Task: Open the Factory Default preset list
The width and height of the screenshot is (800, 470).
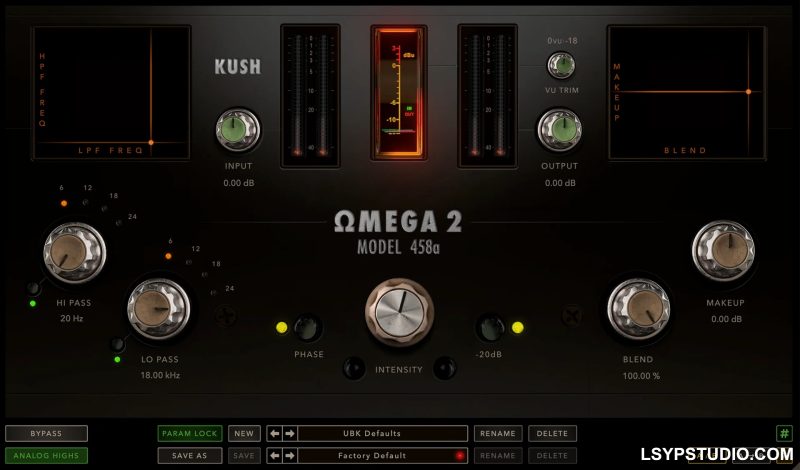Action: pos(383,455)
